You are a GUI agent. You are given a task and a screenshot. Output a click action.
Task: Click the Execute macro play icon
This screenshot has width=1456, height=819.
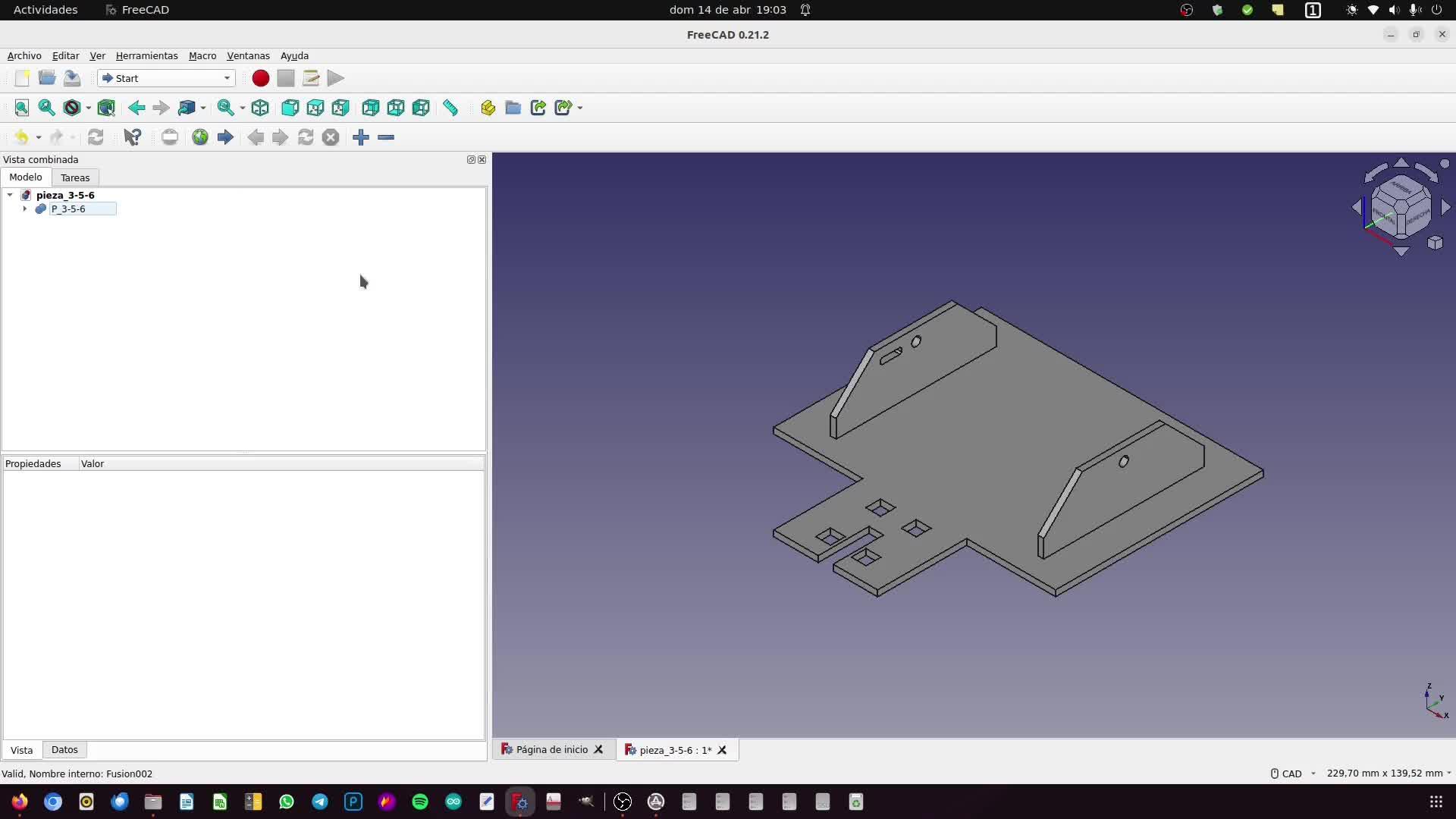coord(336,78)
